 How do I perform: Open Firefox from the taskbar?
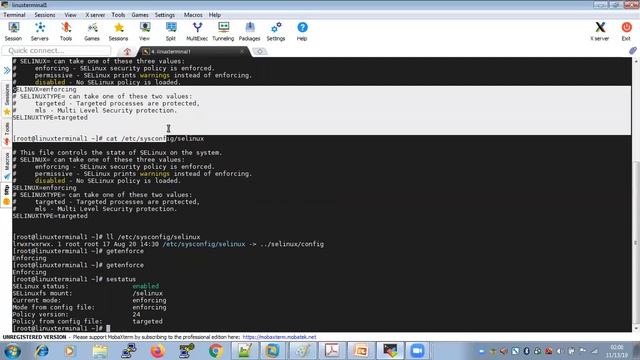click(x=158, y=351)
